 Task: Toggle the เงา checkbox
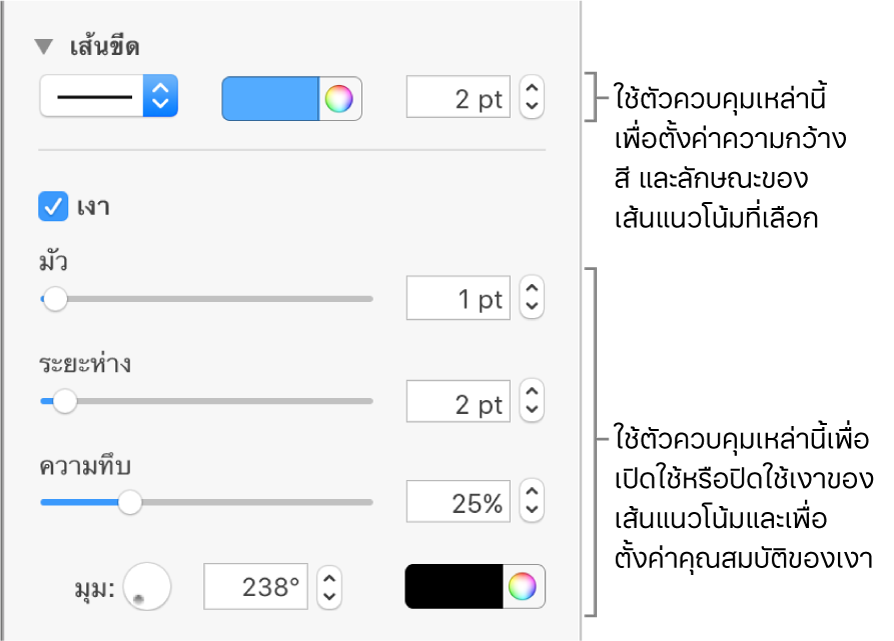[x=51, y=207]
